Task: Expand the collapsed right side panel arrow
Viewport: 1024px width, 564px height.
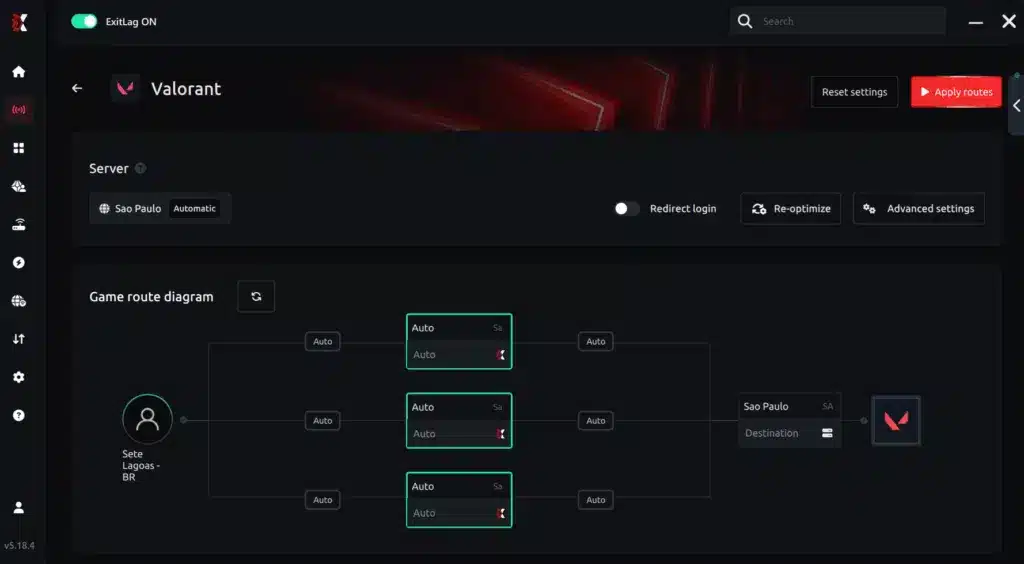Action: pos(1017,106)
